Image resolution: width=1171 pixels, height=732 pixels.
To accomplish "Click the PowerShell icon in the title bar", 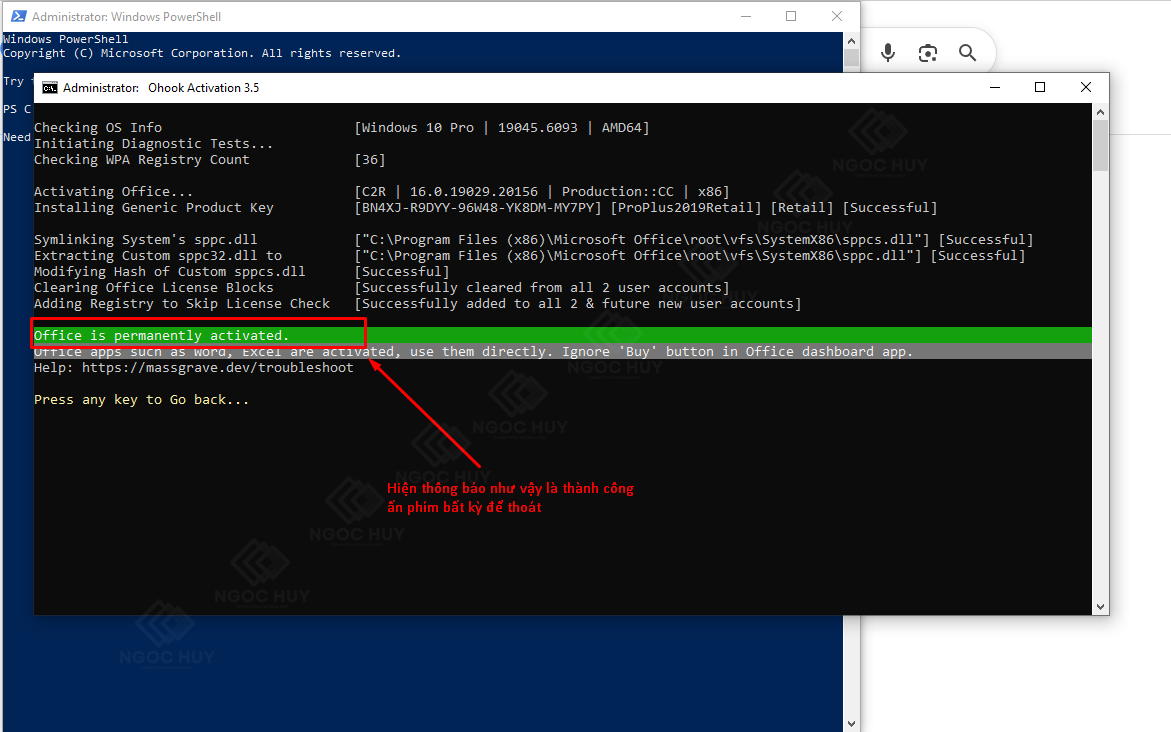I will click(x=18, y=16).
